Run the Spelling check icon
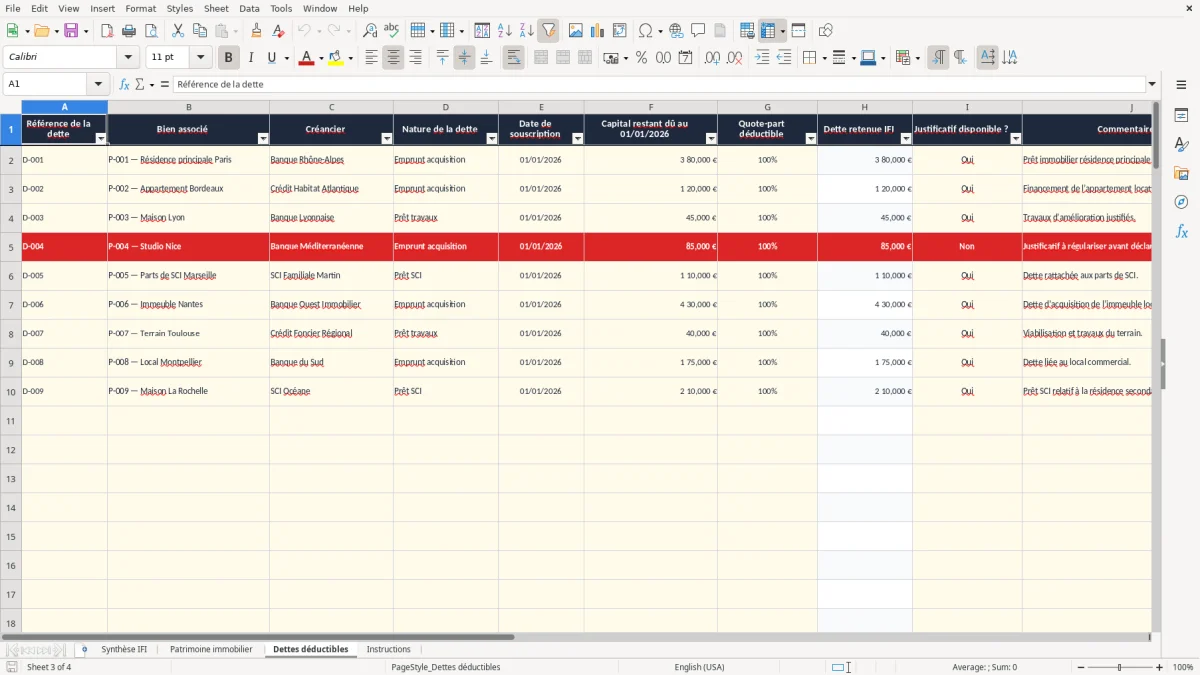 coord(392,31)
